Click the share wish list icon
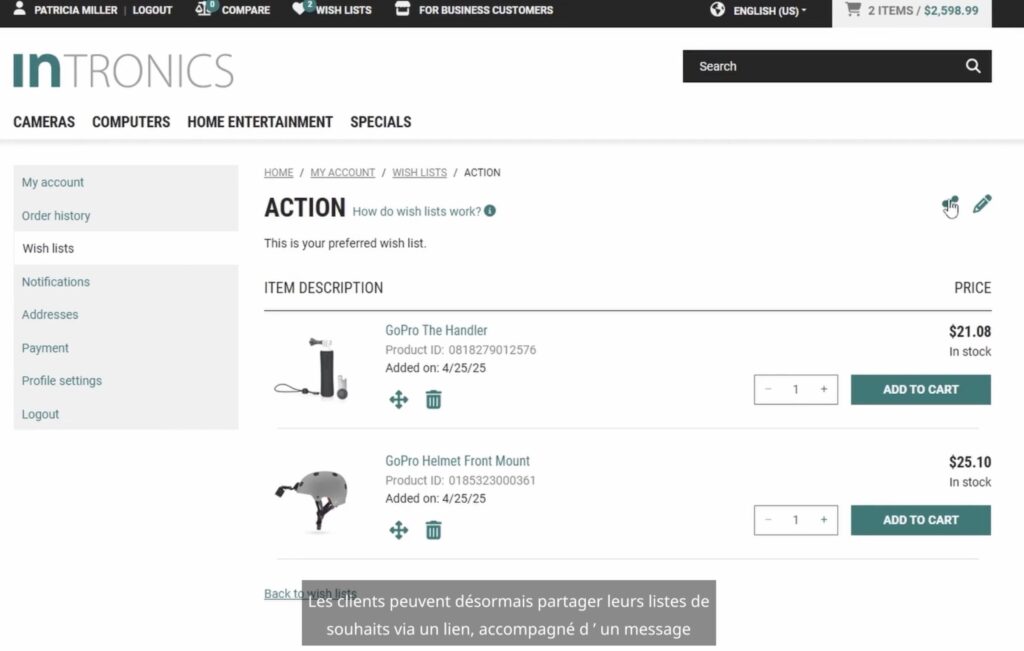 [950, 205]
